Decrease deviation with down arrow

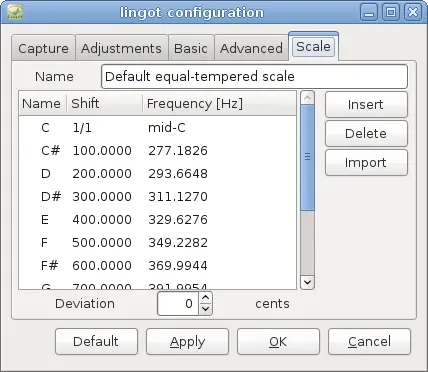[x=205, y=309]
